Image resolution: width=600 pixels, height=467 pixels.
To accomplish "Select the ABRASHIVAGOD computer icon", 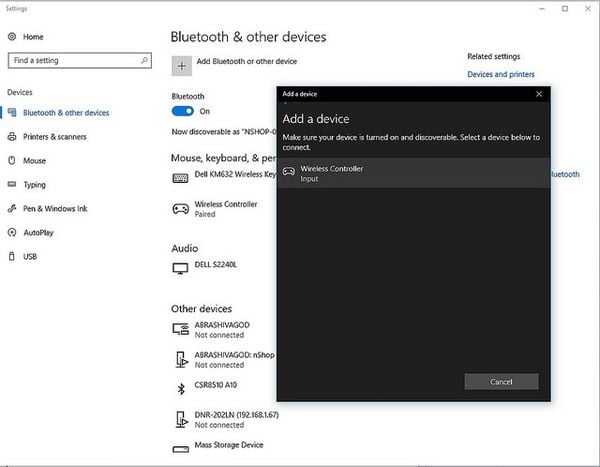I will point(180,329).
